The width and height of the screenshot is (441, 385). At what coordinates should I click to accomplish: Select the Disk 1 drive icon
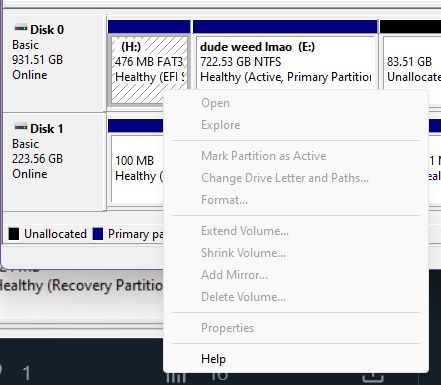[21, 127]
